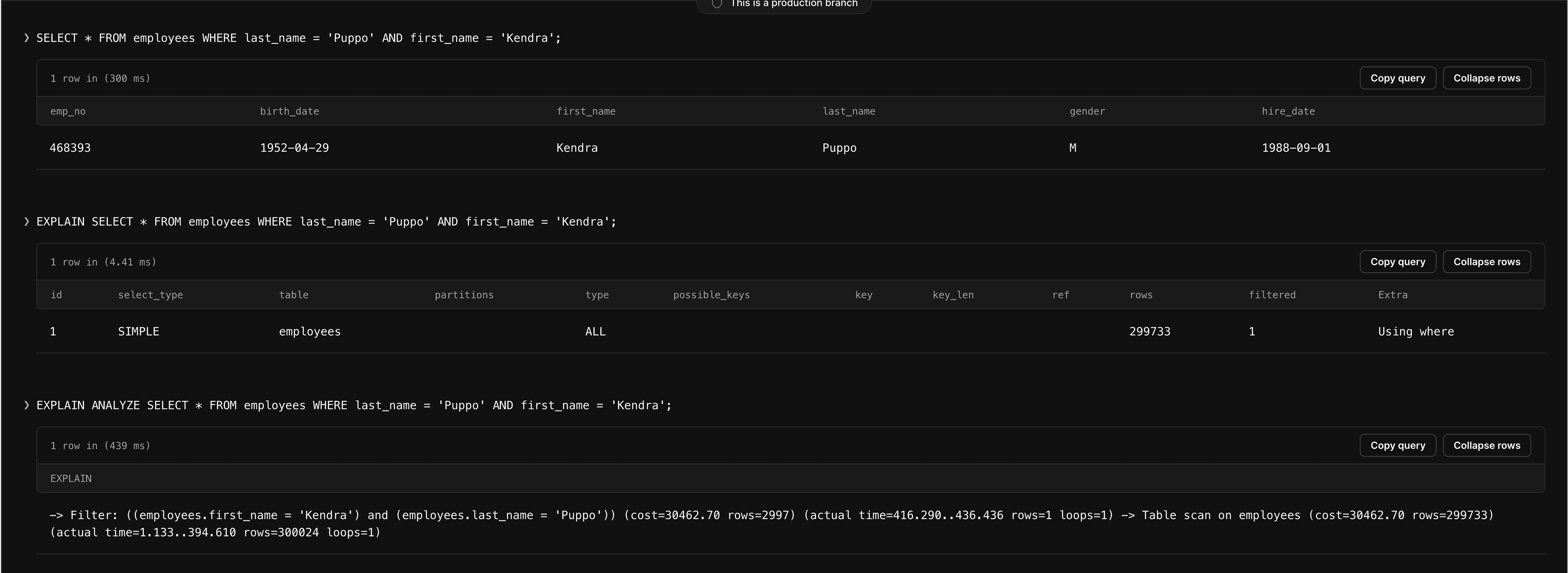Click the Extra column header in EXPLAIN
The width and height of the screenshot is (1568, 573).
1392,294
